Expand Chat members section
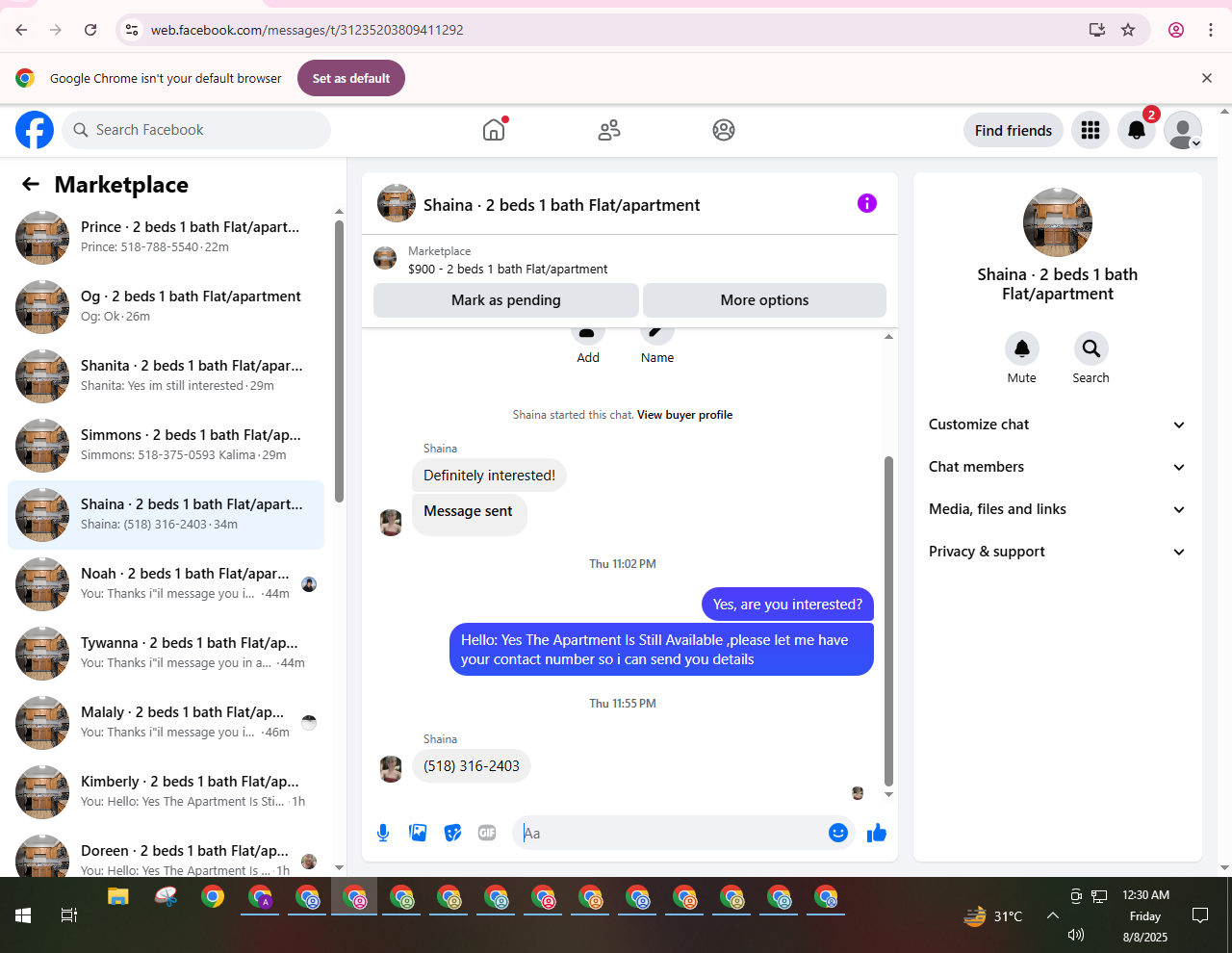Screen dimensions: 1232x953 click(x=1057, y=467)
